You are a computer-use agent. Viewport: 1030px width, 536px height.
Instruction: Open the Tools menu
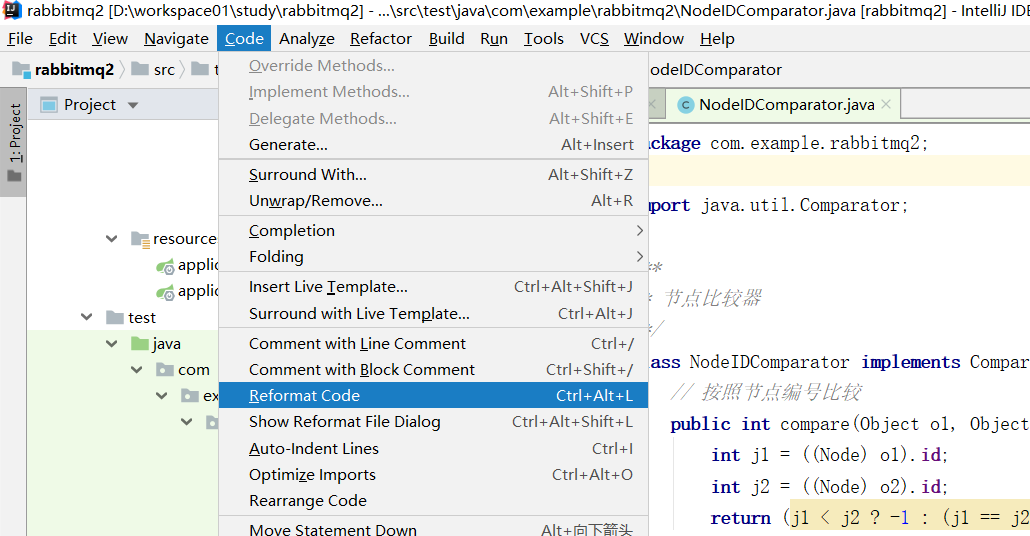[x=543, y=39]
